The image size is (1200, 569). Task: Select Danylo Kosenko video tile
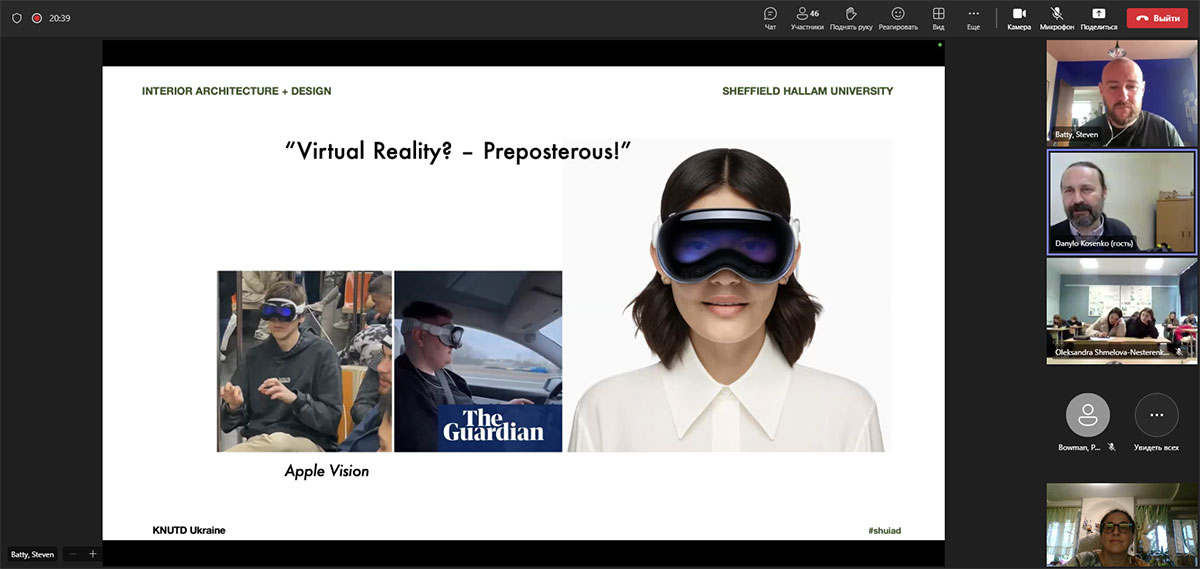coord(1121,202)
